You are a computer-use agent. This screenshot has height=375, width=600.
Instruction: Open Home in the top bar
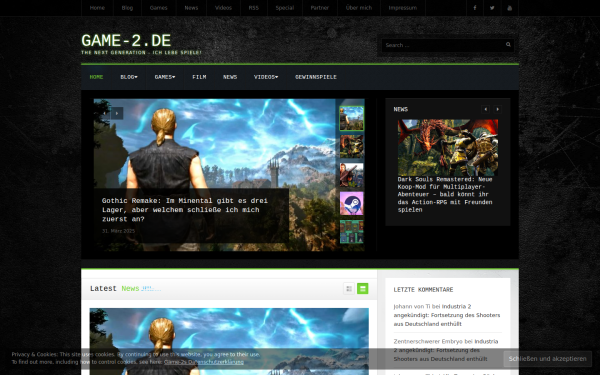click(x=97, y=8)
